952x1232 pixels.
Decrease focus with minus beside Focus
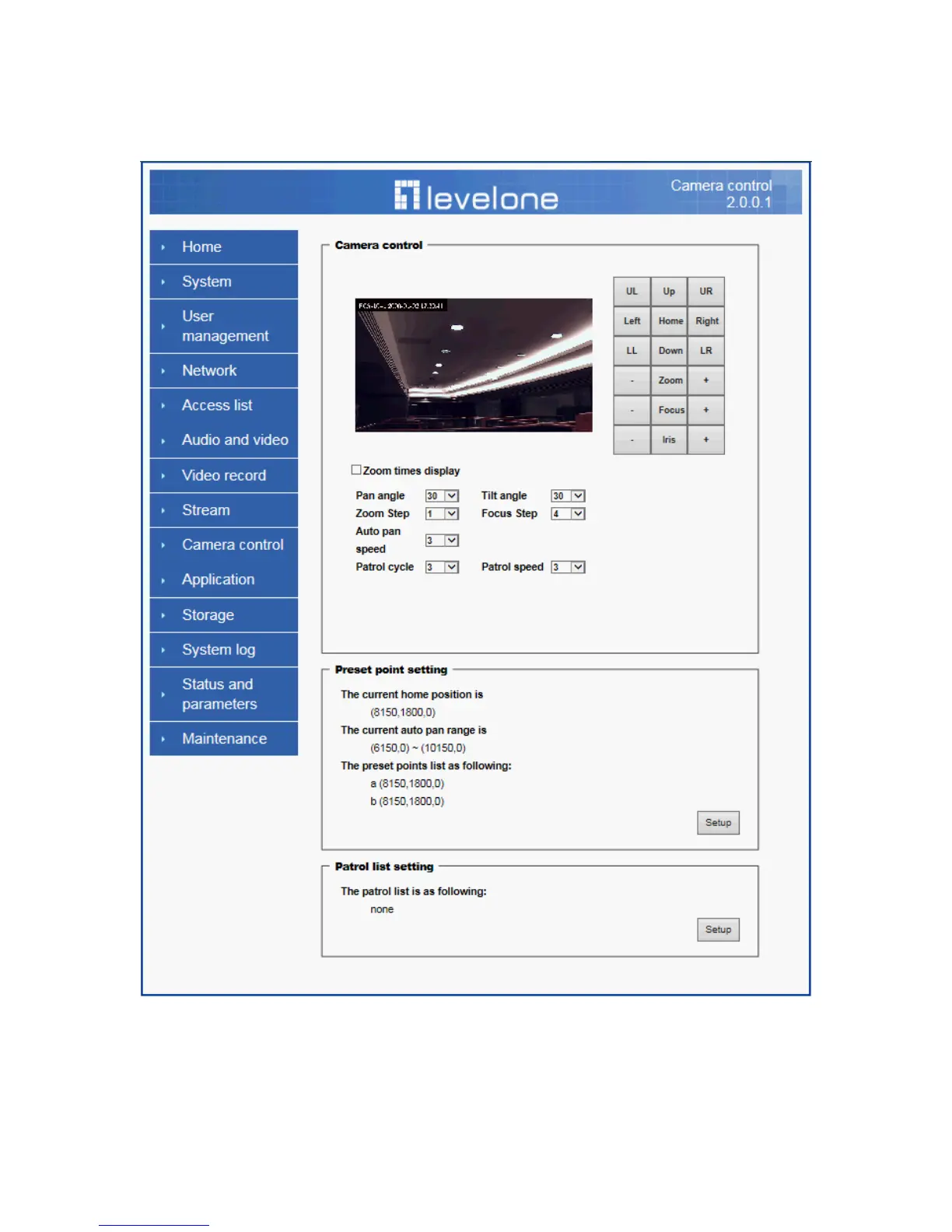632,410
